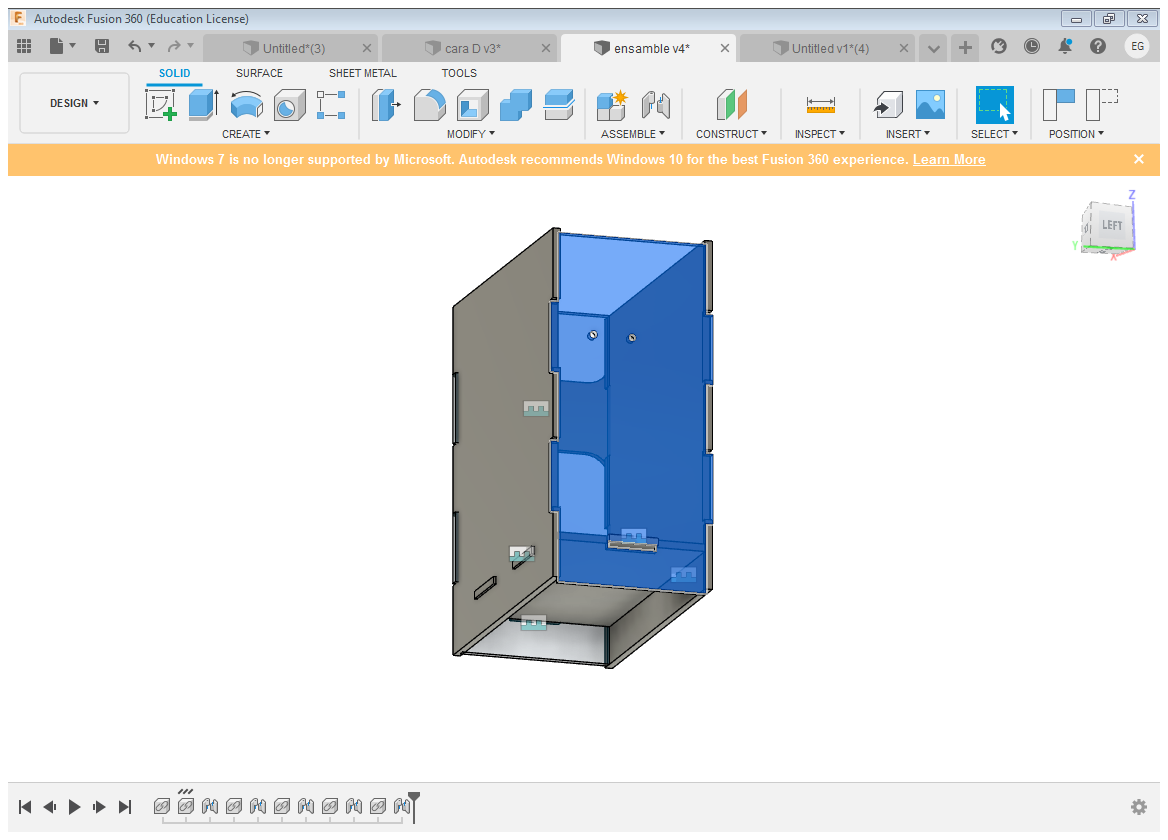
Task: Expand the POSITION menu
Action: (x=1076, y=134)
